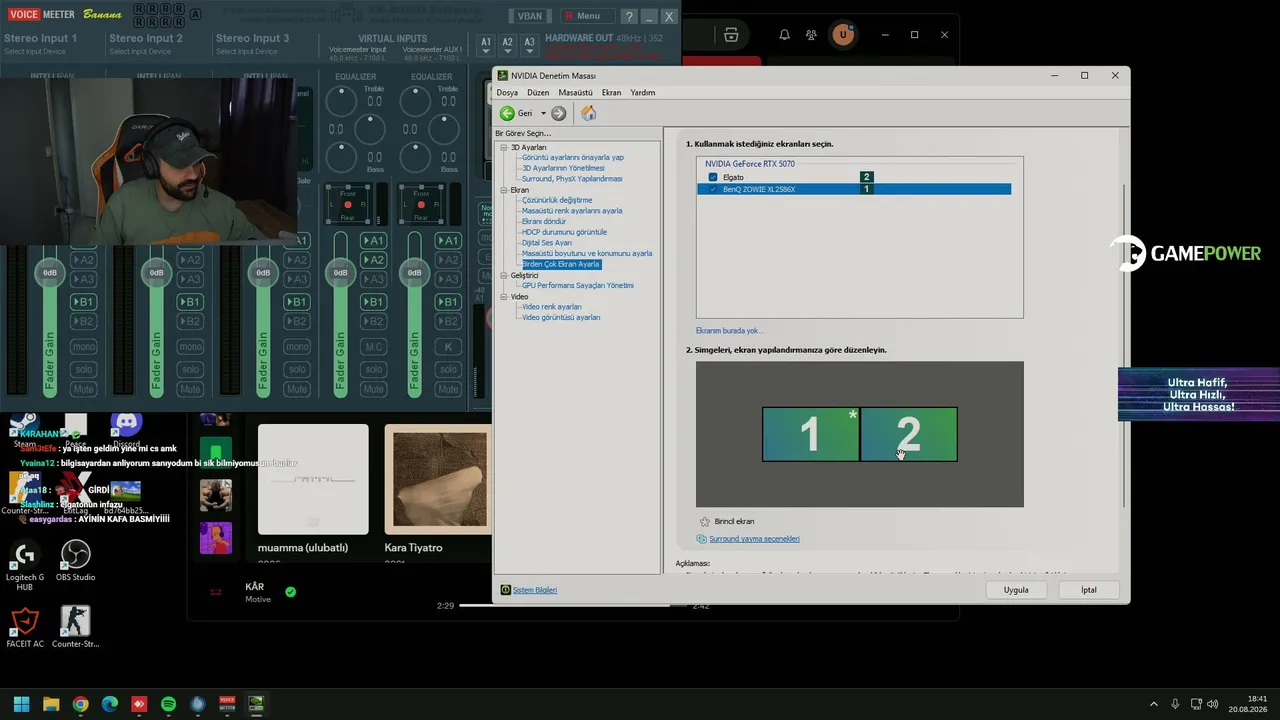Open the Masaüstü menu

tap(575, 93)
